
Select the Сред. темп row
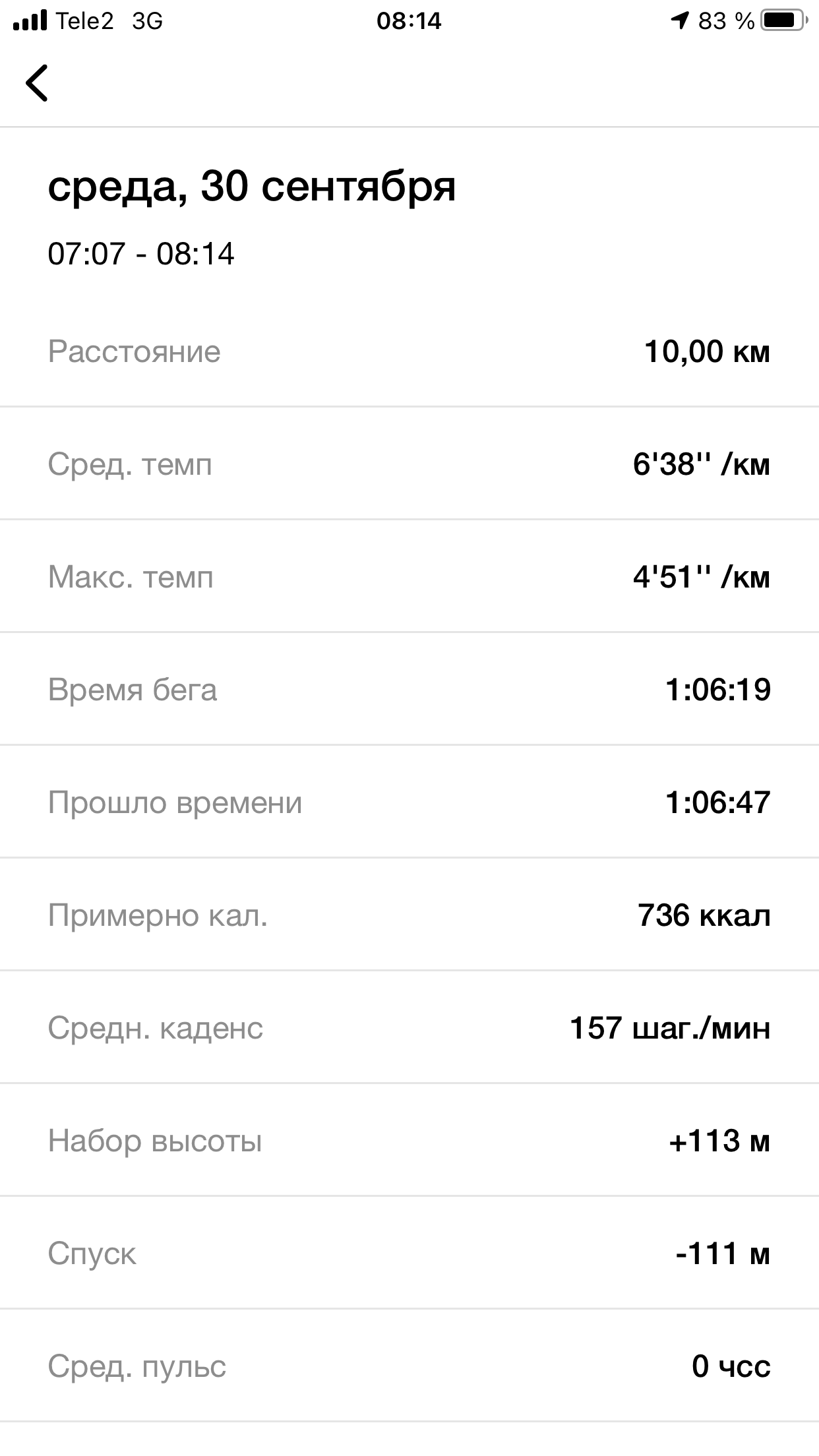tap(409, 464)
